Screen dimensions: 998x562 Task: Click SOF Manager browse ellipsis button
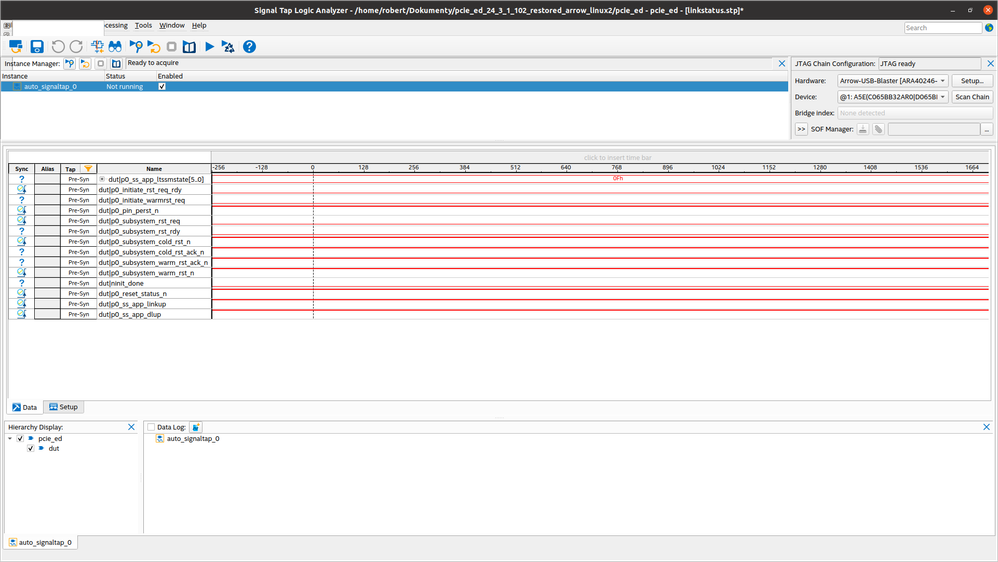[x=987, y=129]
